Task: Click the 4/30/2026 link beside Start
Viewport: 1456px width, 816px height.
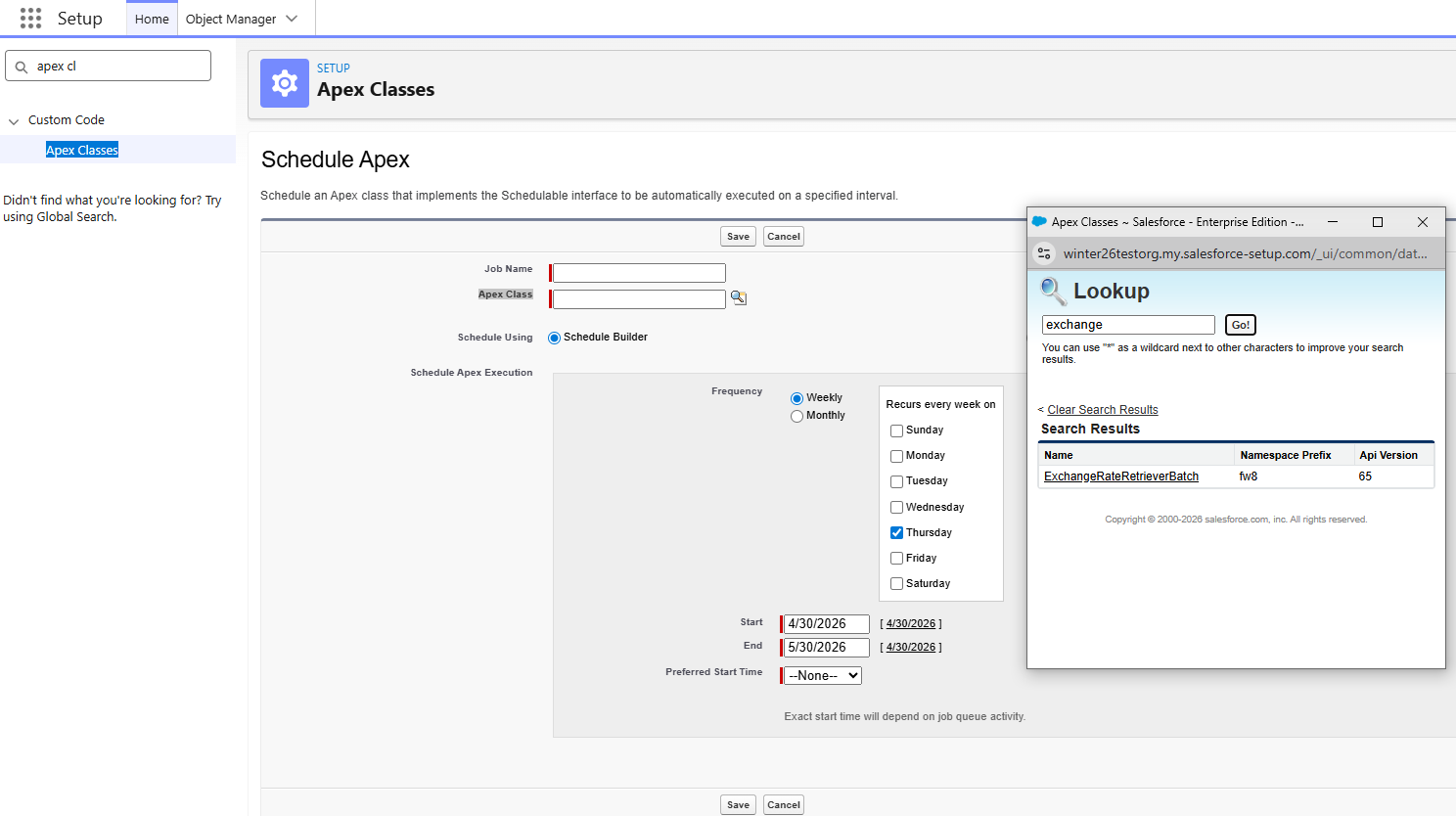Action: pos(911,624)
